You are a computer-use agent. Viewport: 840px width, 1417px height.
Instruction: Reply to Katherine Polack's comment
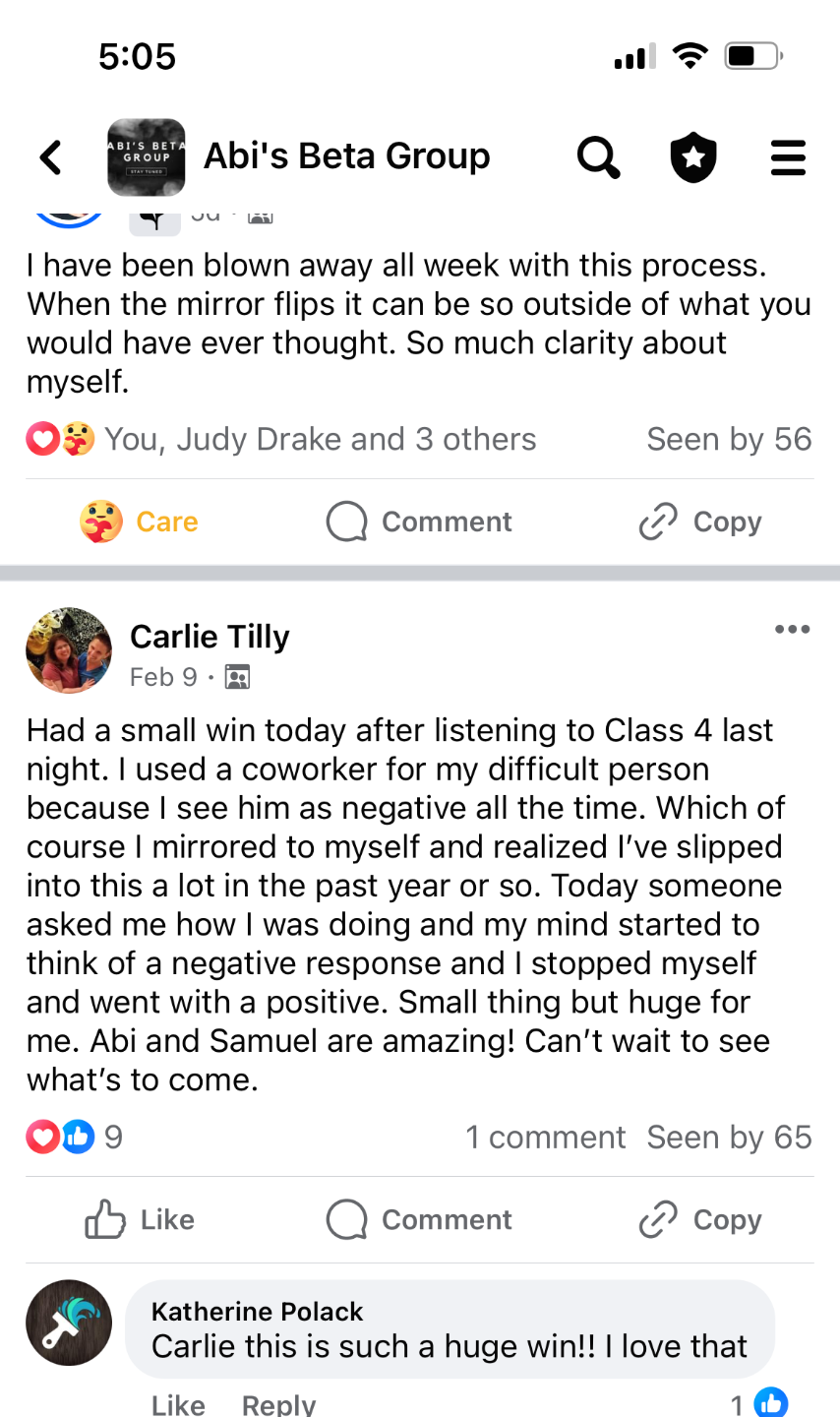278,1404
